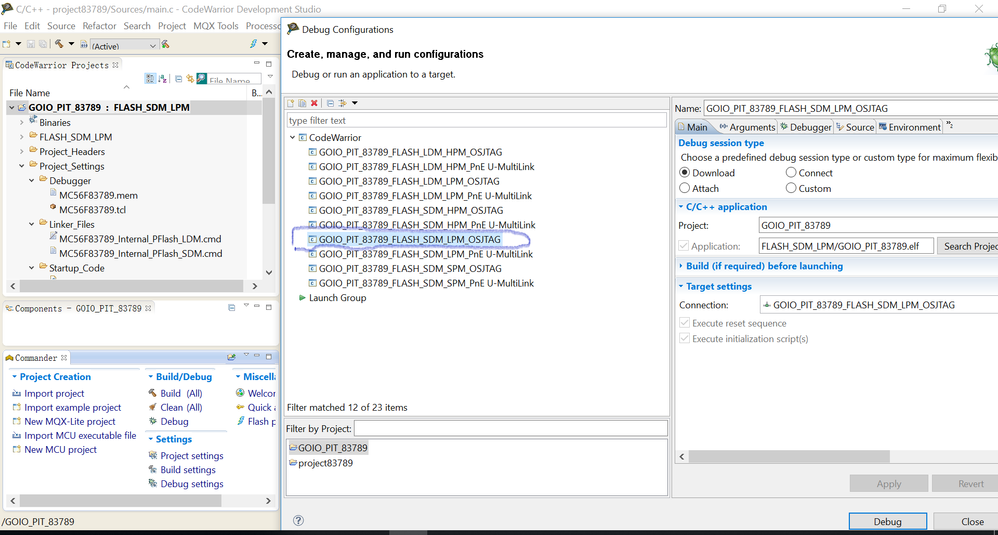Click the collapse all icon in Debug Configurations
998x535 pixels.
click(x=330, y=103)
